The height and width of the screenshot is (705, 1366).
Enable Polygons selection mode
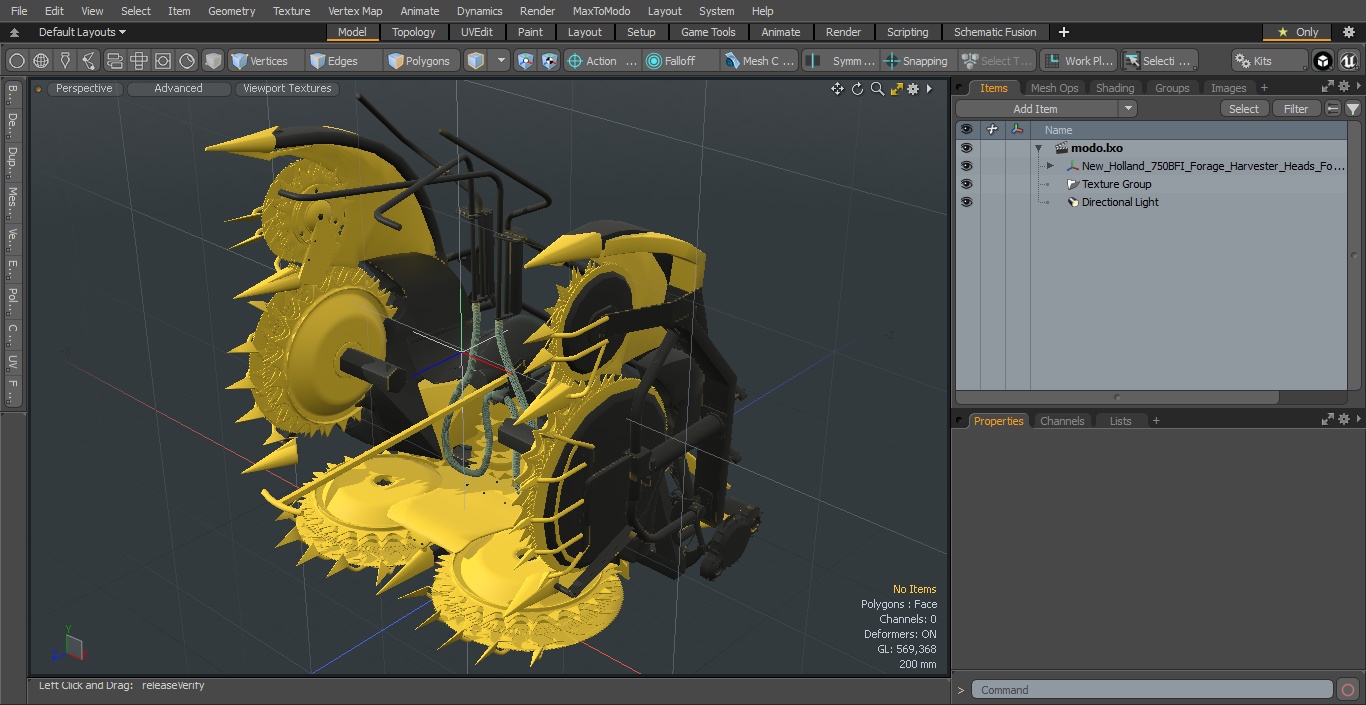tap(419, 61)
